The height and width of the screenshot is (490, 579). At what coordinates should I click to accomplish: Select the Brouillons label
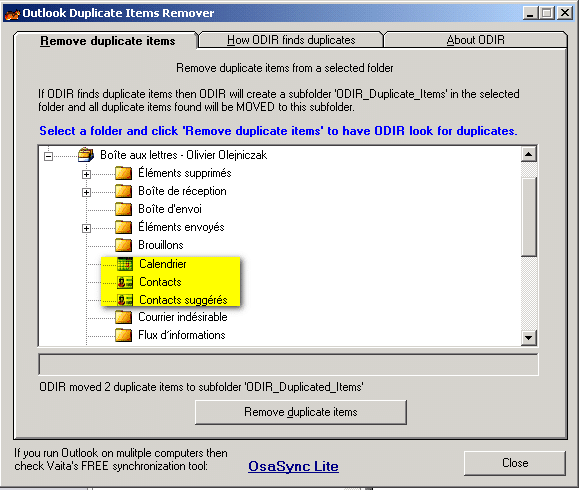click(x=161, y=245)
